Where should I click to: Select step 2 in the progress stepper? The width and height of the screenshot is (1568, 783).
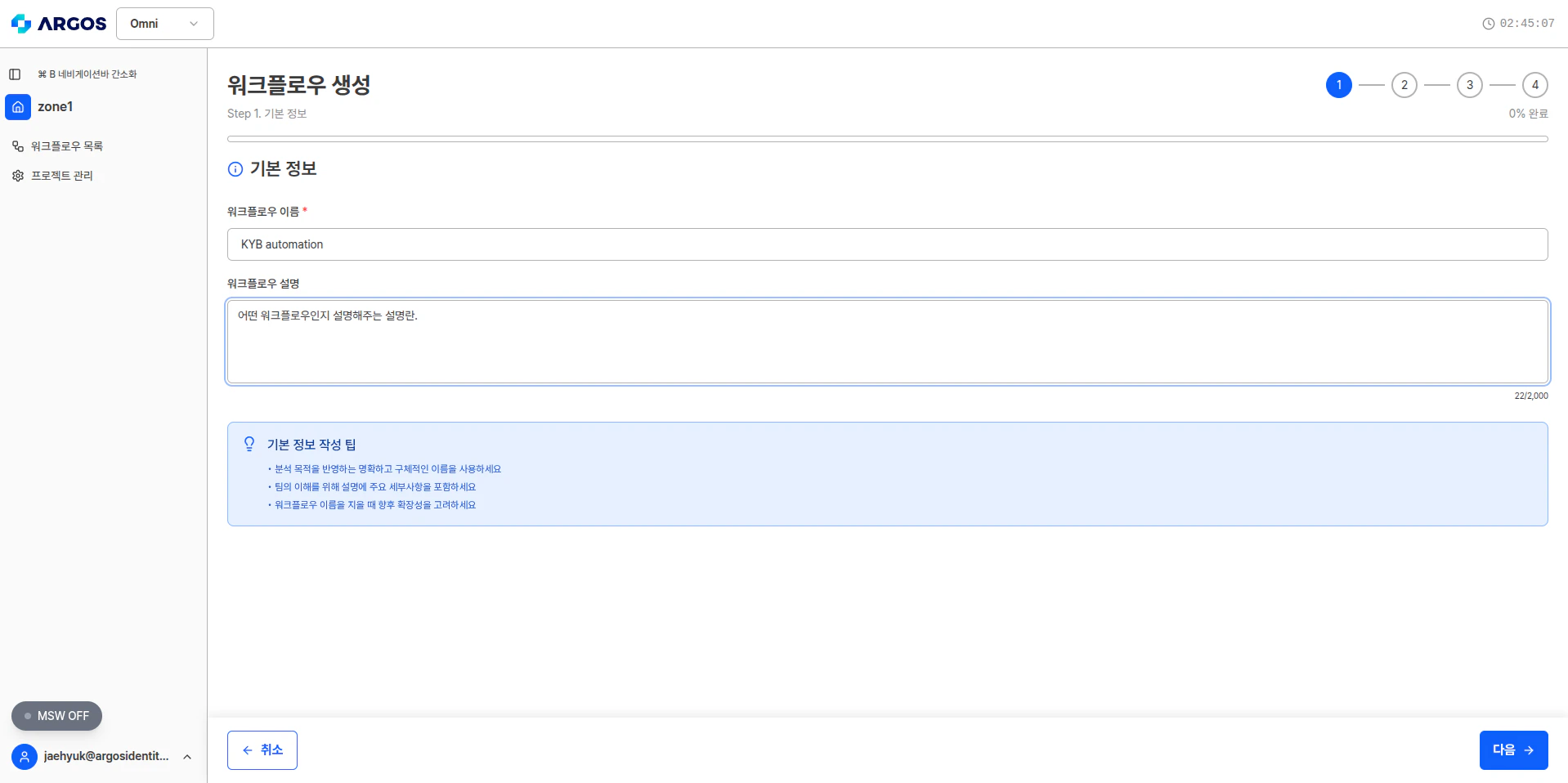(x=1404, y=85)
